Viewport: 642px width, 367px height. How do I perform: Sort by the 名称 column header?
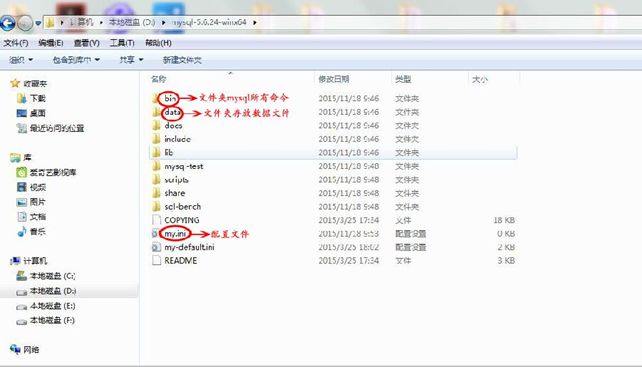[158, 79]
